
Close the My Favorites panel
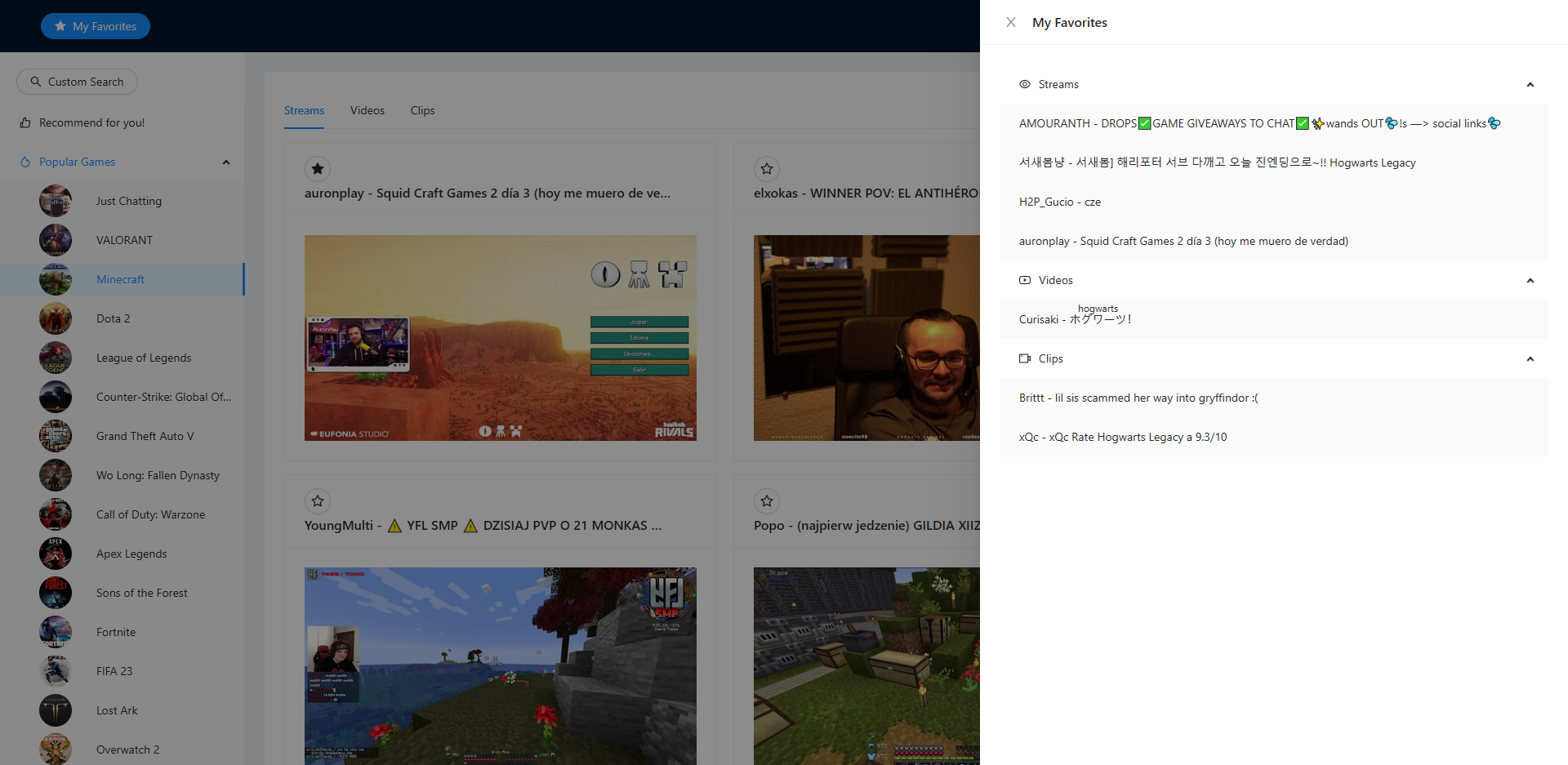click(1011, 22)
